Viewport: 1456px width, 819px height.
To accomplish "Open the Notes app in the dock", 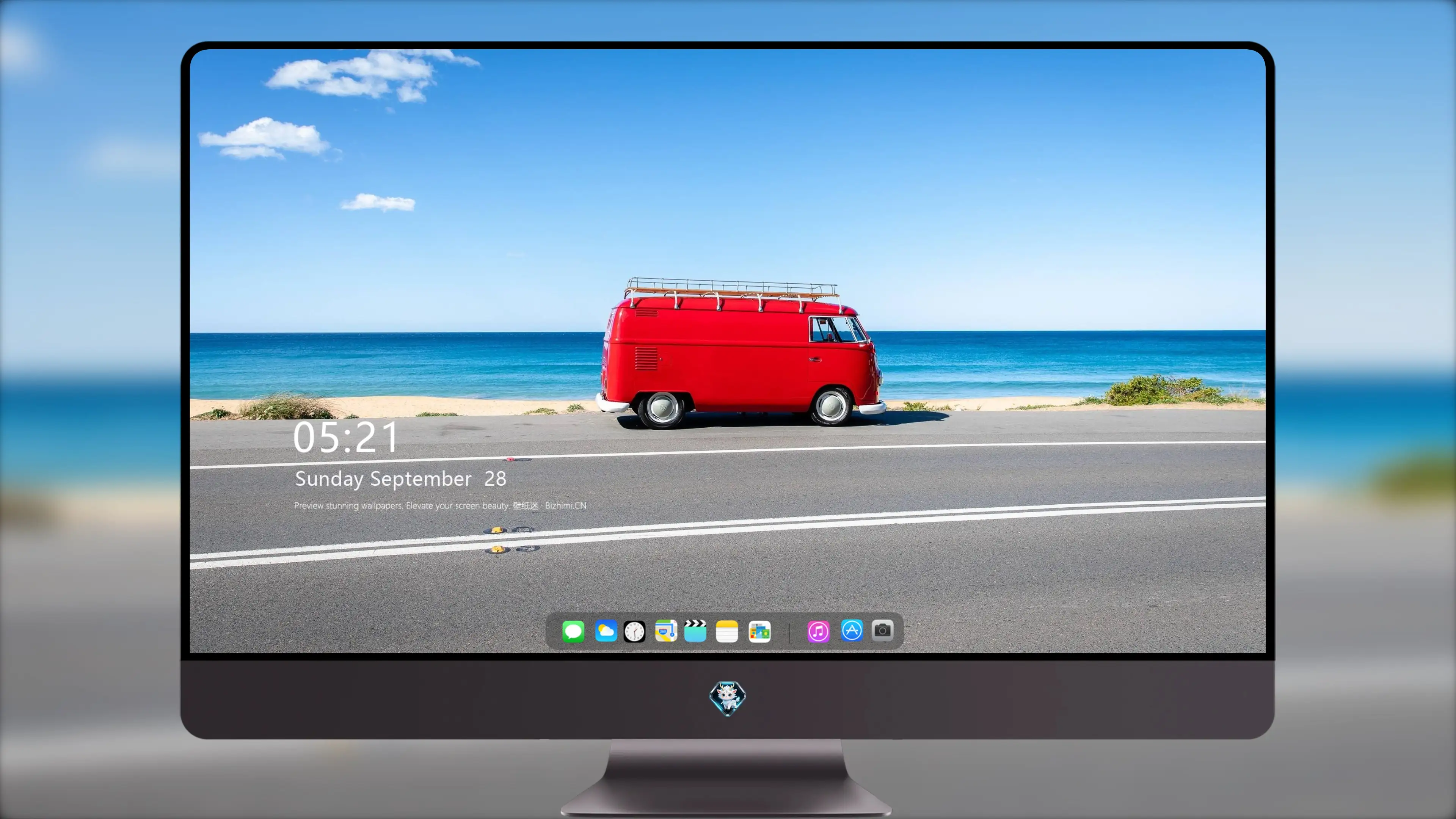I will 727,631.
